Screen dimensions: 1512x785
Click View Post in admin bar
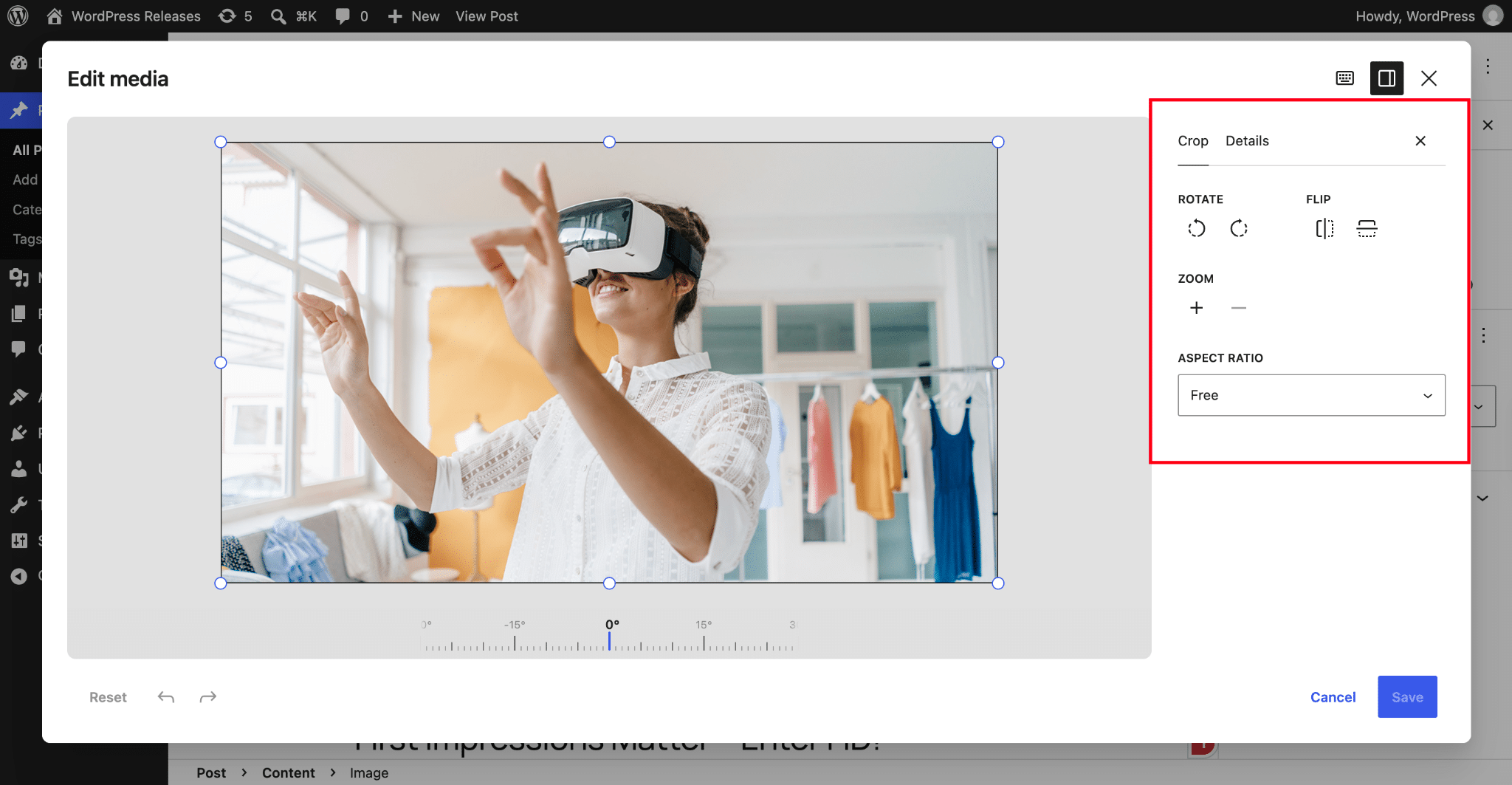click(x=487, y=16)
